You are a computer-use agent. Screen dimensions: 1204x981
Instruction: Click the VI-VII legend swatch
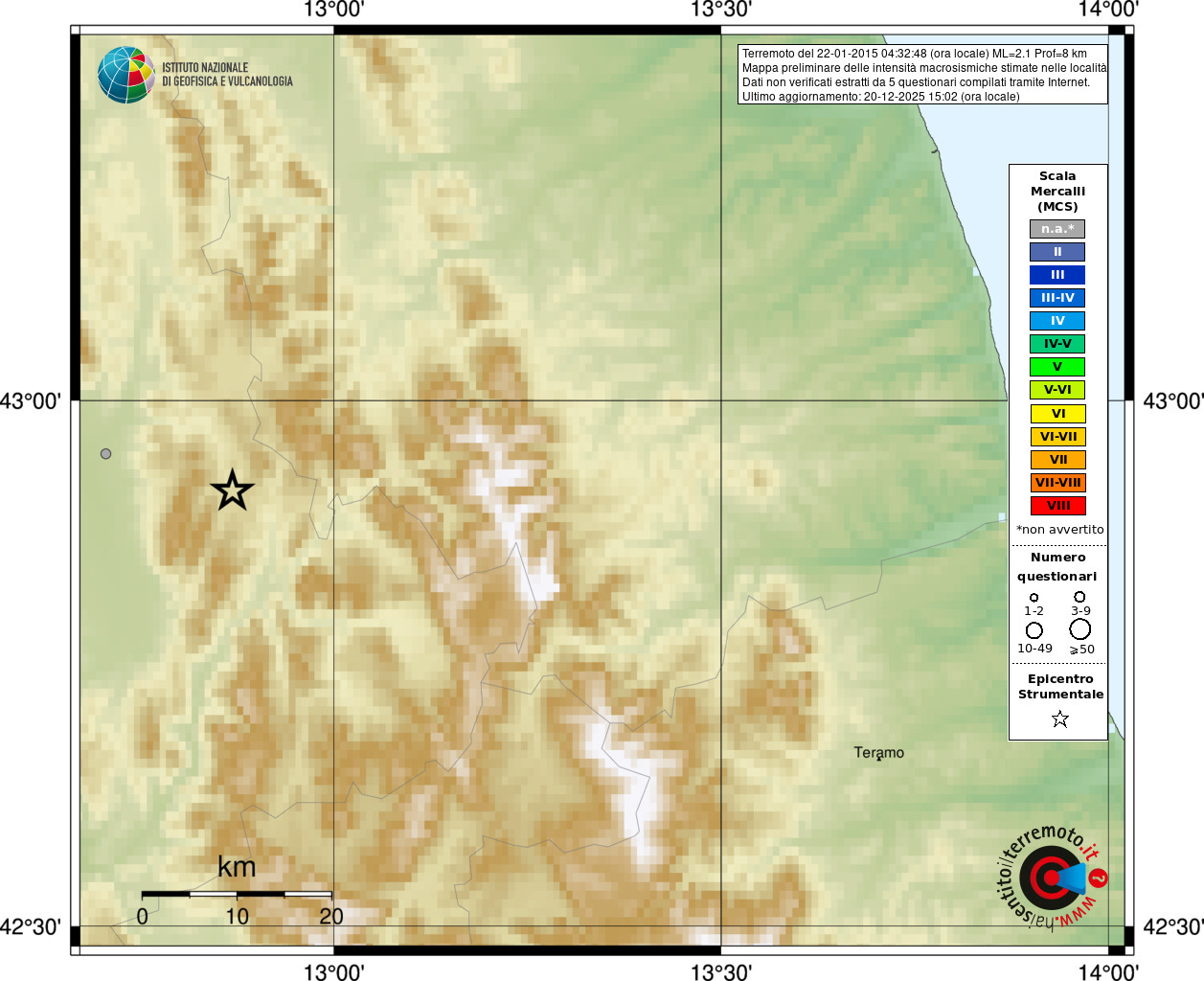(x=1057, y=437)
